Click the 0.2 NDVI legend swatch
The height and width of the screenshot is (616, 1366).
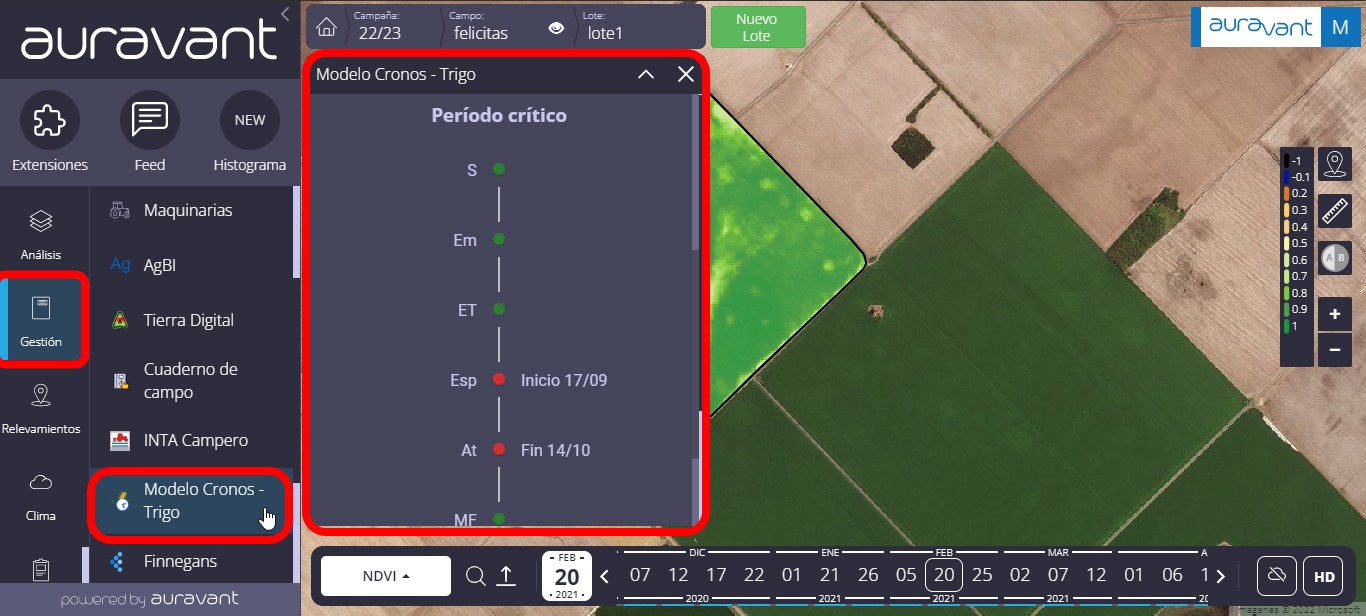pos(1286,193)
